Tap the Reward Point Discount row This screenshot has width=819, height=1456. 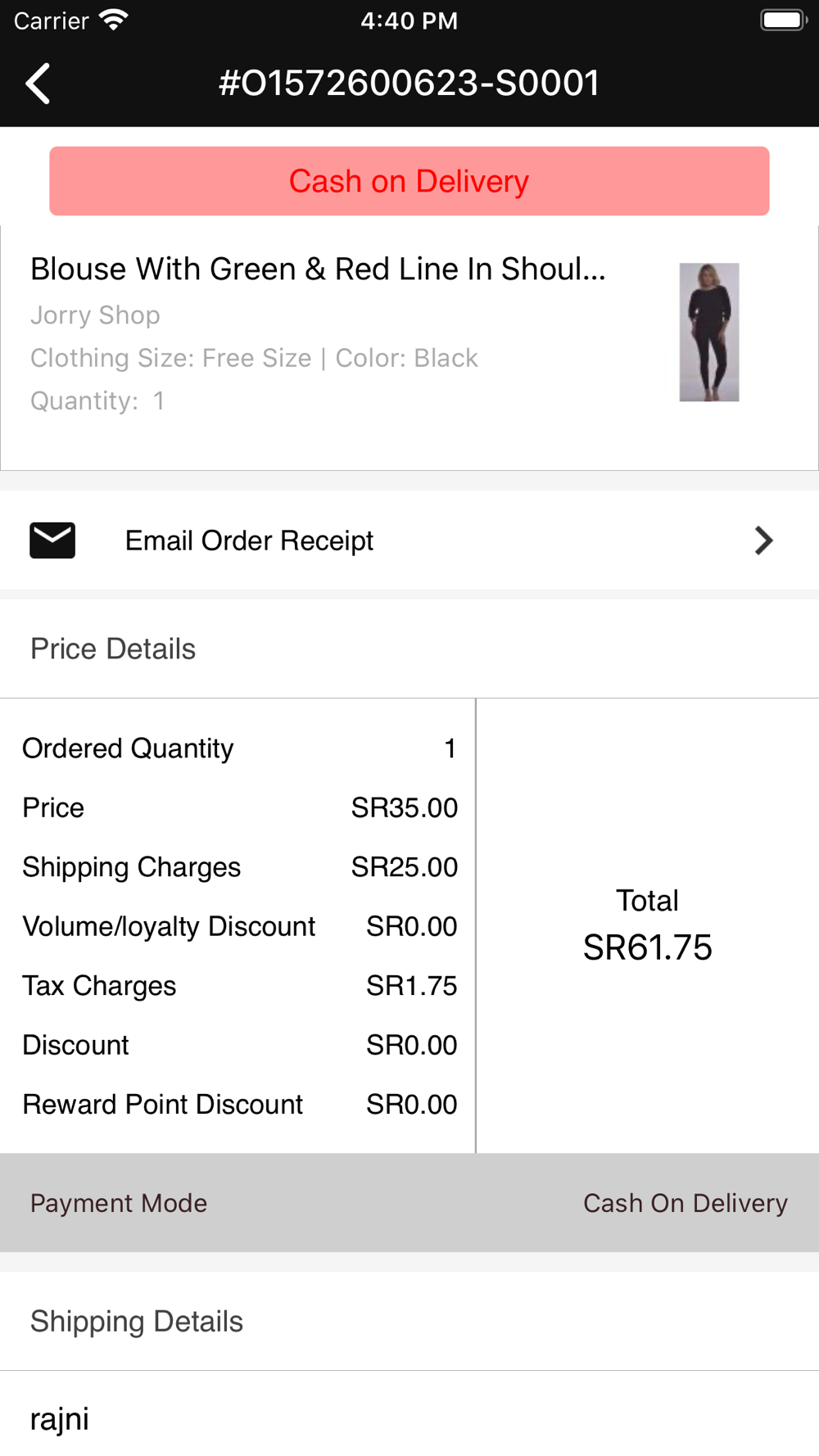coord(239,1105)
